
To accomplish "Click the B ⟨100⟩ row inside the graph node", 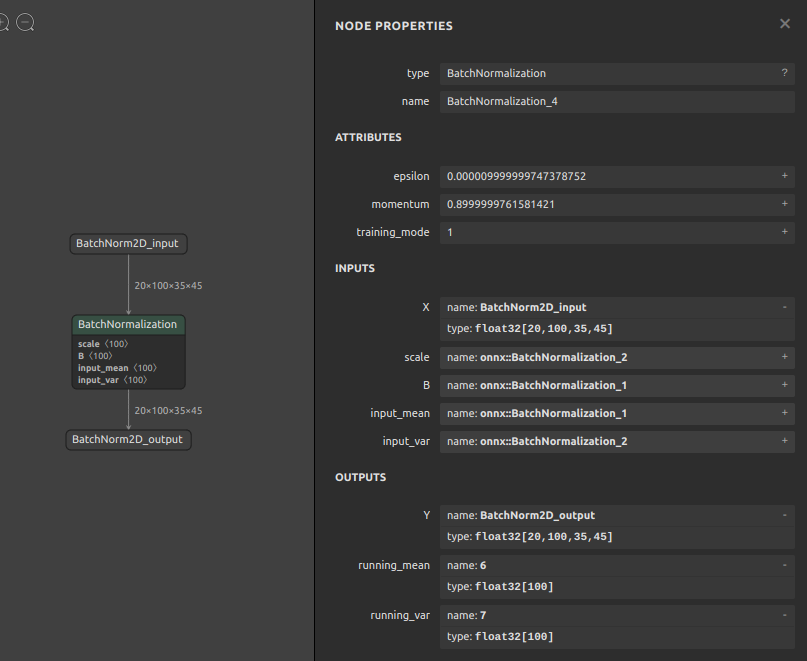I will coord(95,356).
